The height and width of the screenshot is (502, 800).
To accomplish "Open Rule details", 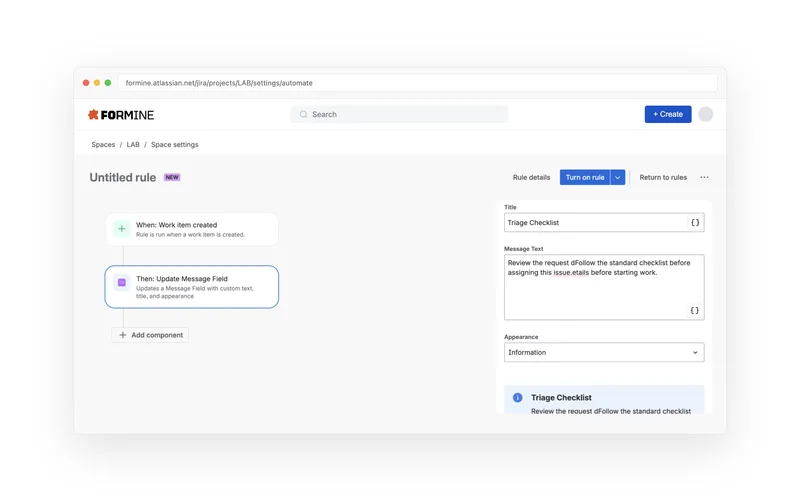I will (x=531, y=178).
